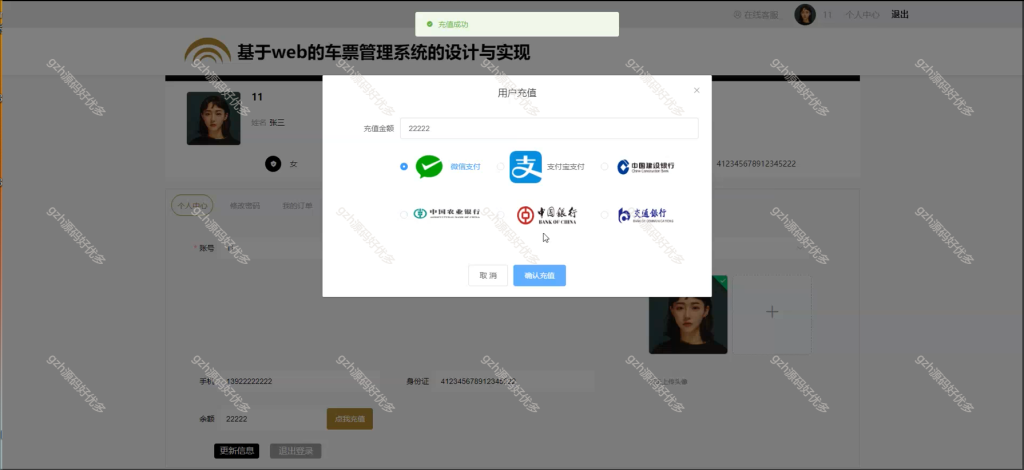Switch to the 修改密码 tab
The image size is (1024, 470).
[x=245, y=206]
